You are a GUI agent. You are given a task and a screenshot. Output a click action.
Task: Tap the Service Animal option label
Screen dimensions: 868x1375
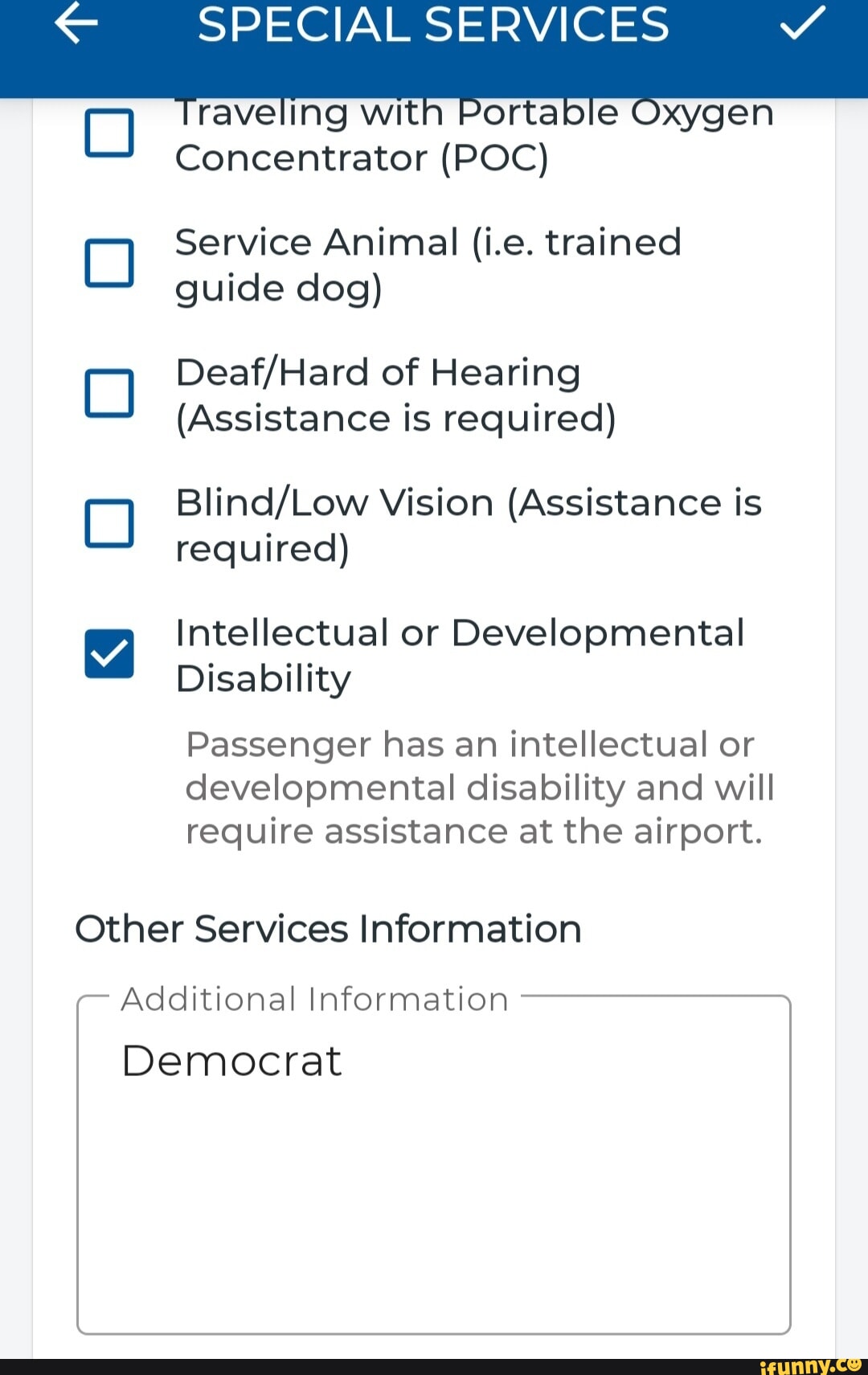[428, 264]
